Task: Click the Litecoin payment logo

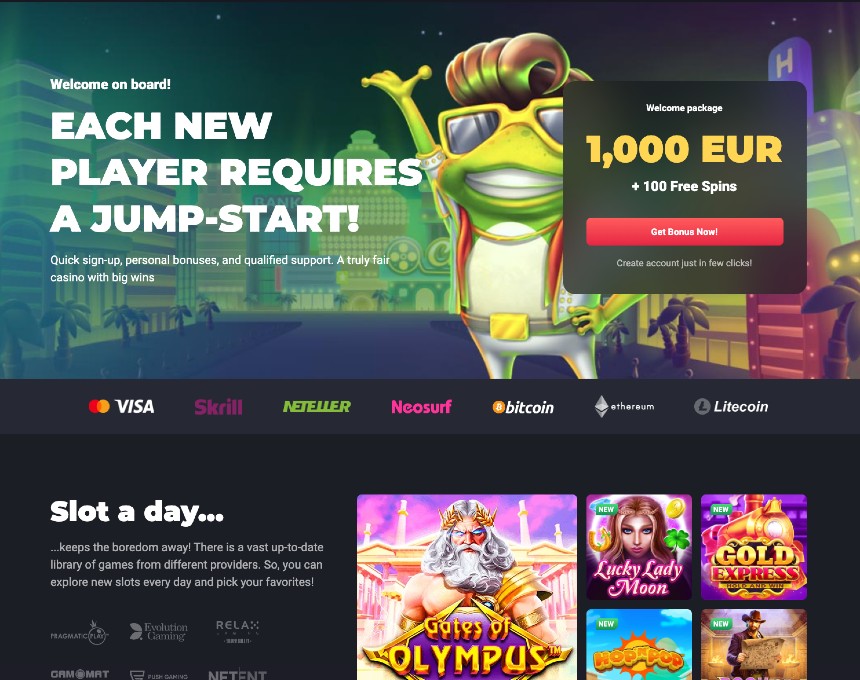Action: point(731,406)
